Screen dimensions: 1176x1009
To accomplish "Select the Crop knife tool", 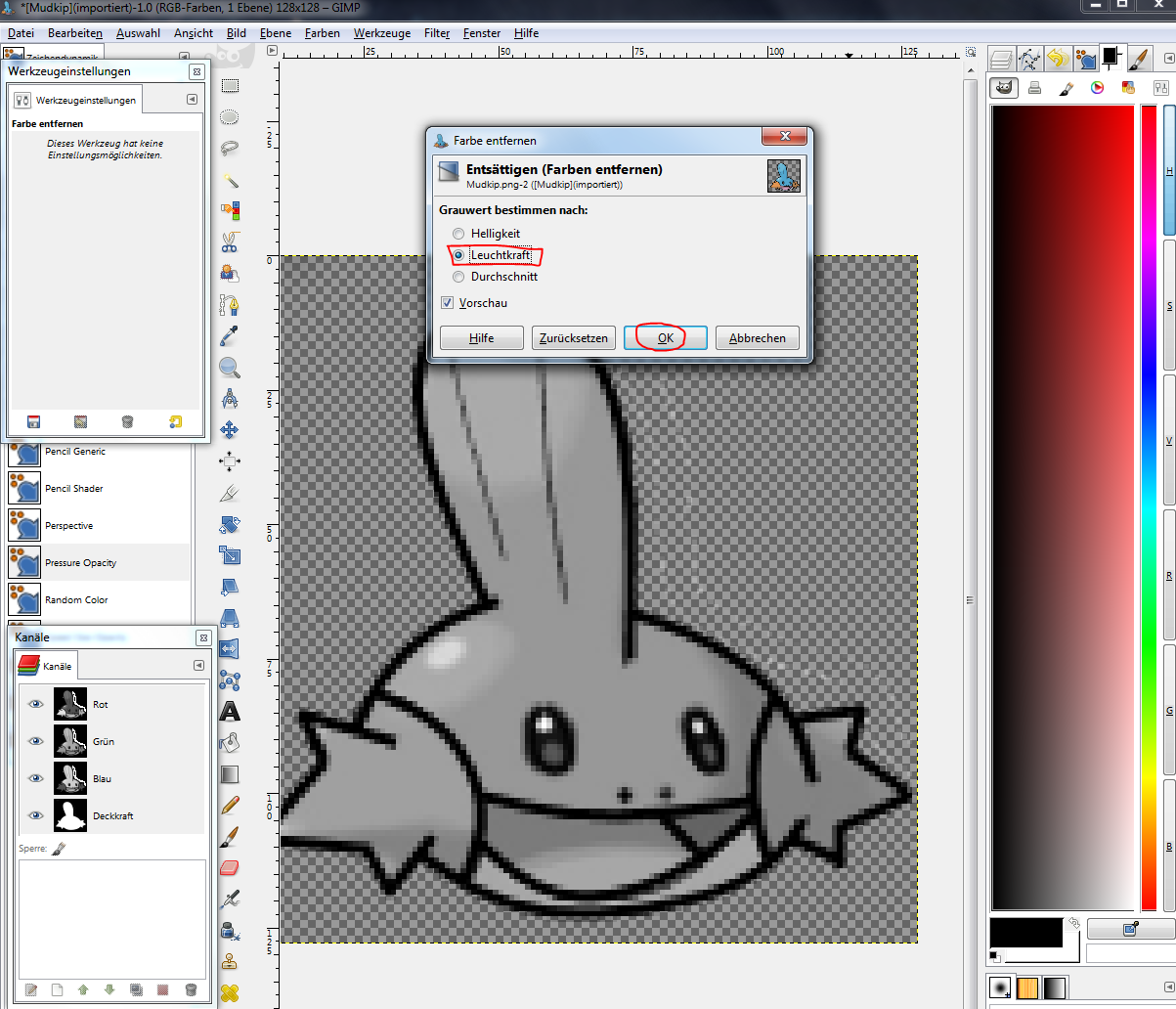I will tap(230, 493).
